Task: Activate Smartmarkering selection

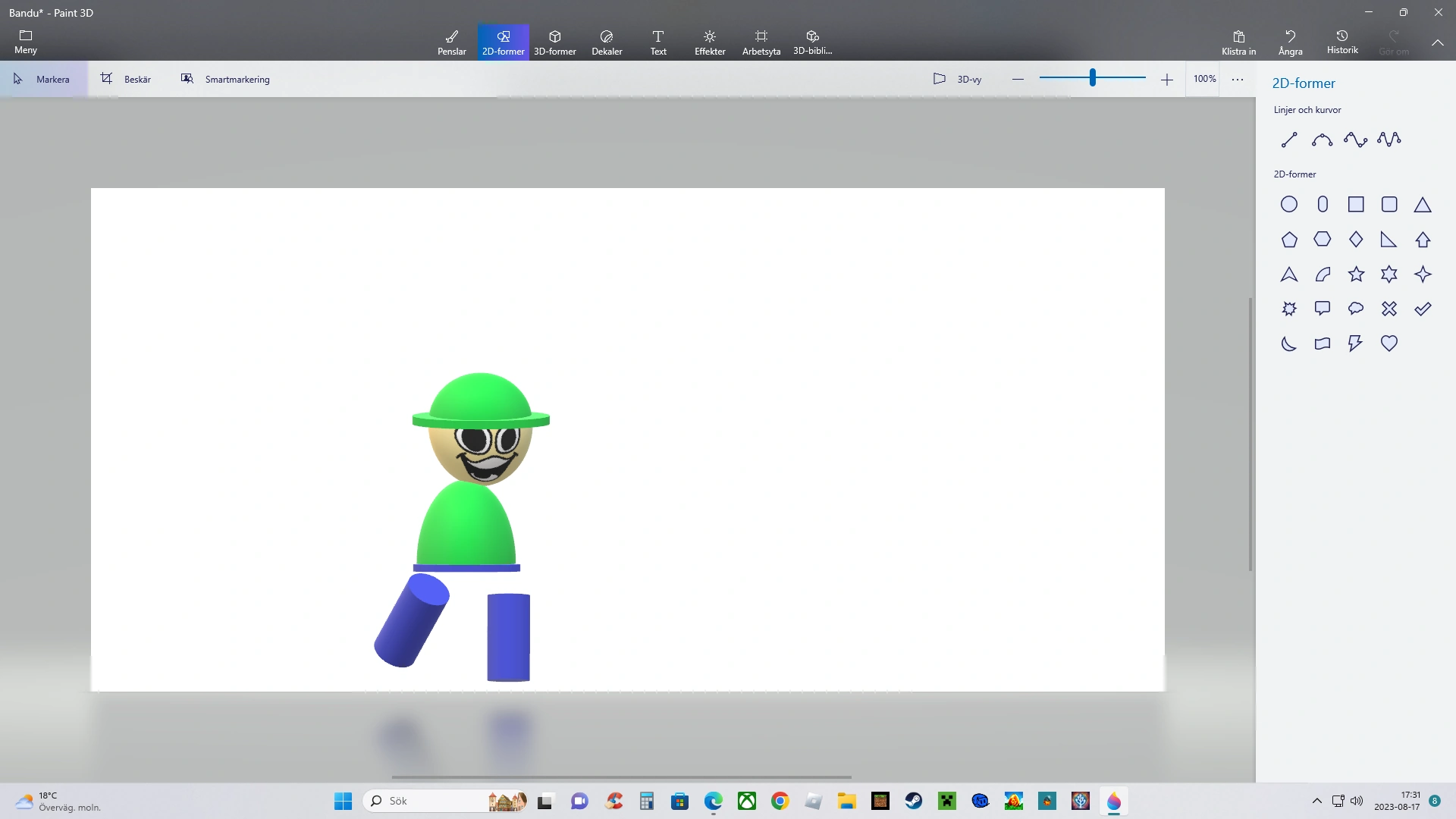Action: pos(225,79)
